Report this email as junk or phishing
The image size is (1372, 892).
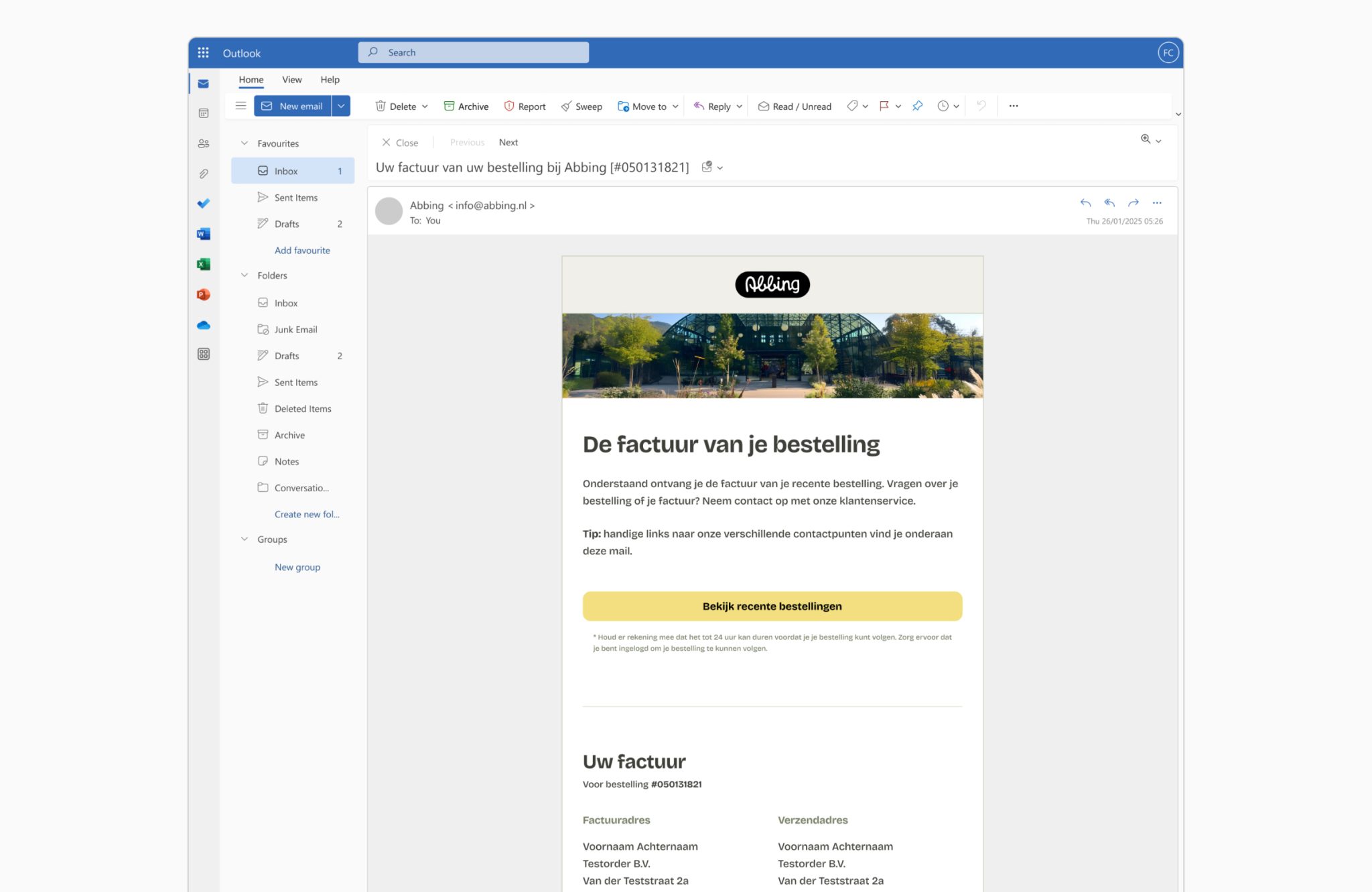click(525, 106)
